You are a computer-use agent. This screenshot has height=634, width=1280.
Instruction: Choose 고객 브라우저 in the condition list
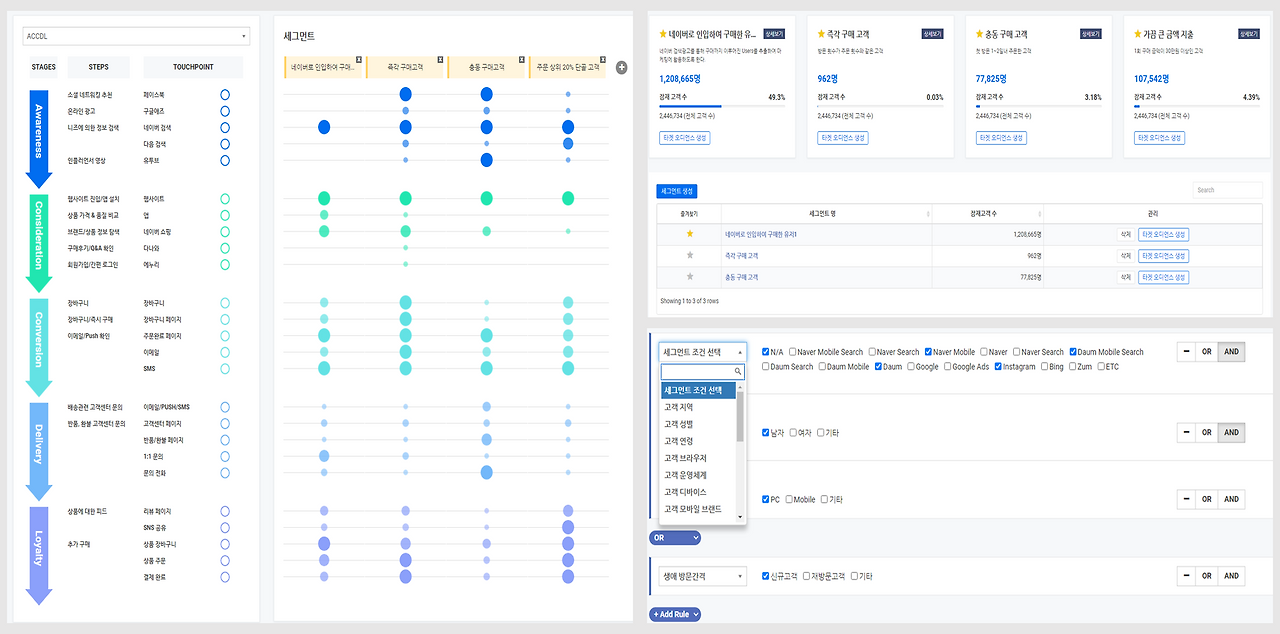699,458
